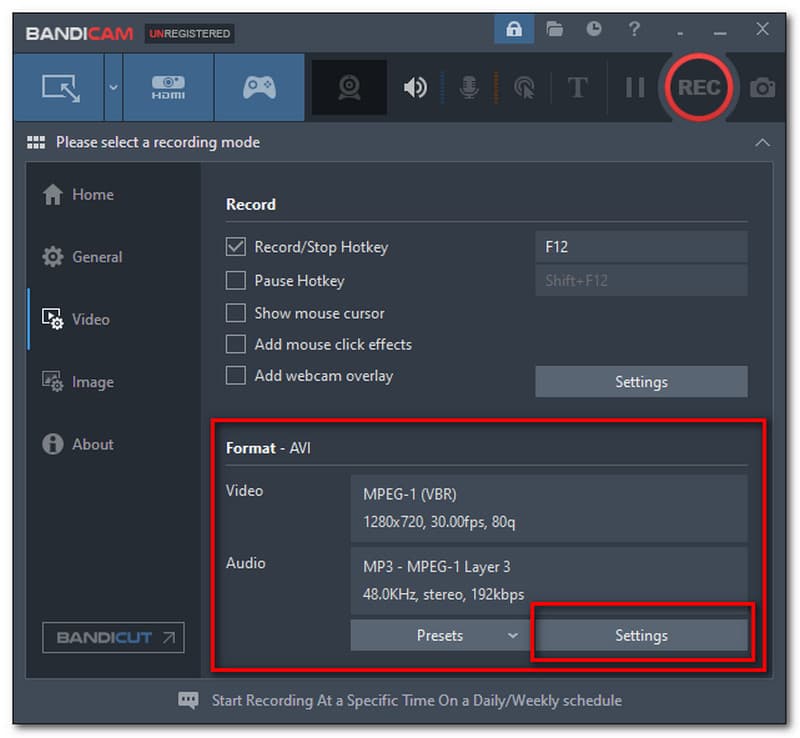Toggle the webcam overlay icon

click(349, 88)
